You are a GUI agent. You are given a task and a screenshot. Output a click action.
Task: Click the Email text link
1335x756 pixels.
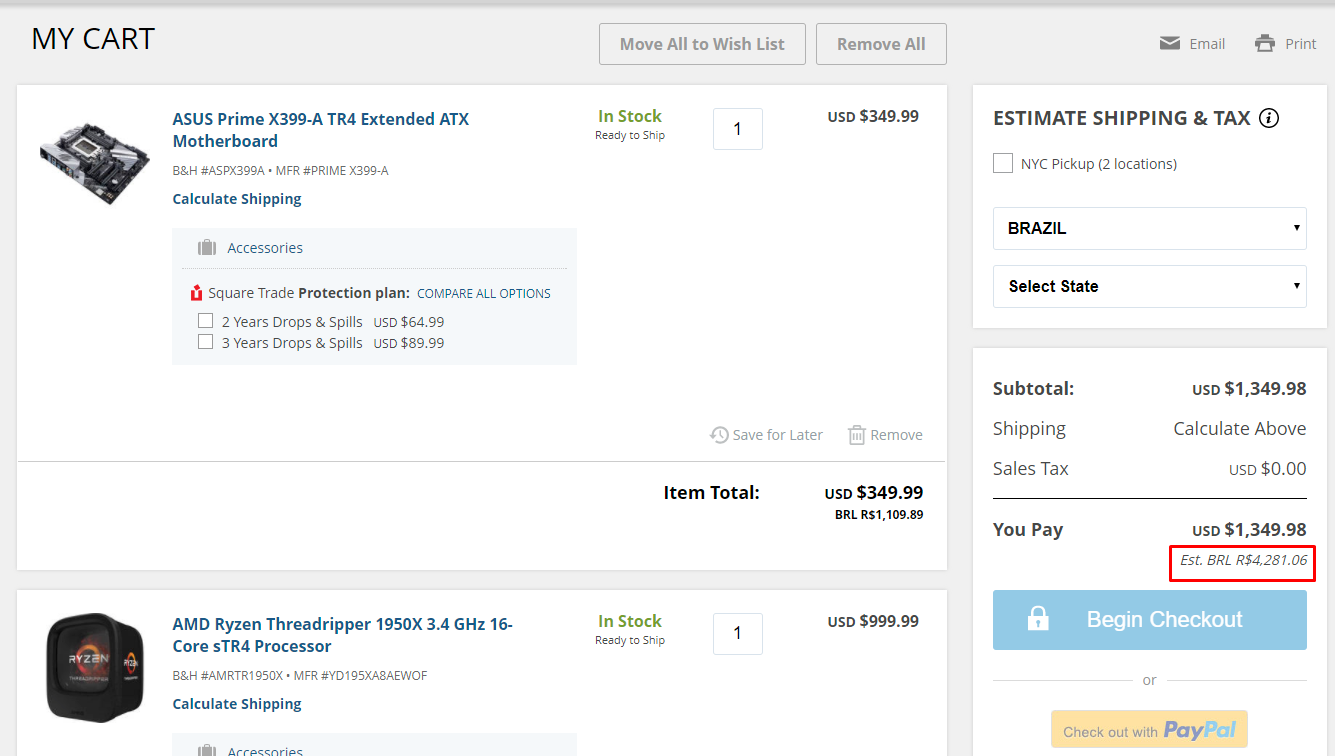[1207, 44]
